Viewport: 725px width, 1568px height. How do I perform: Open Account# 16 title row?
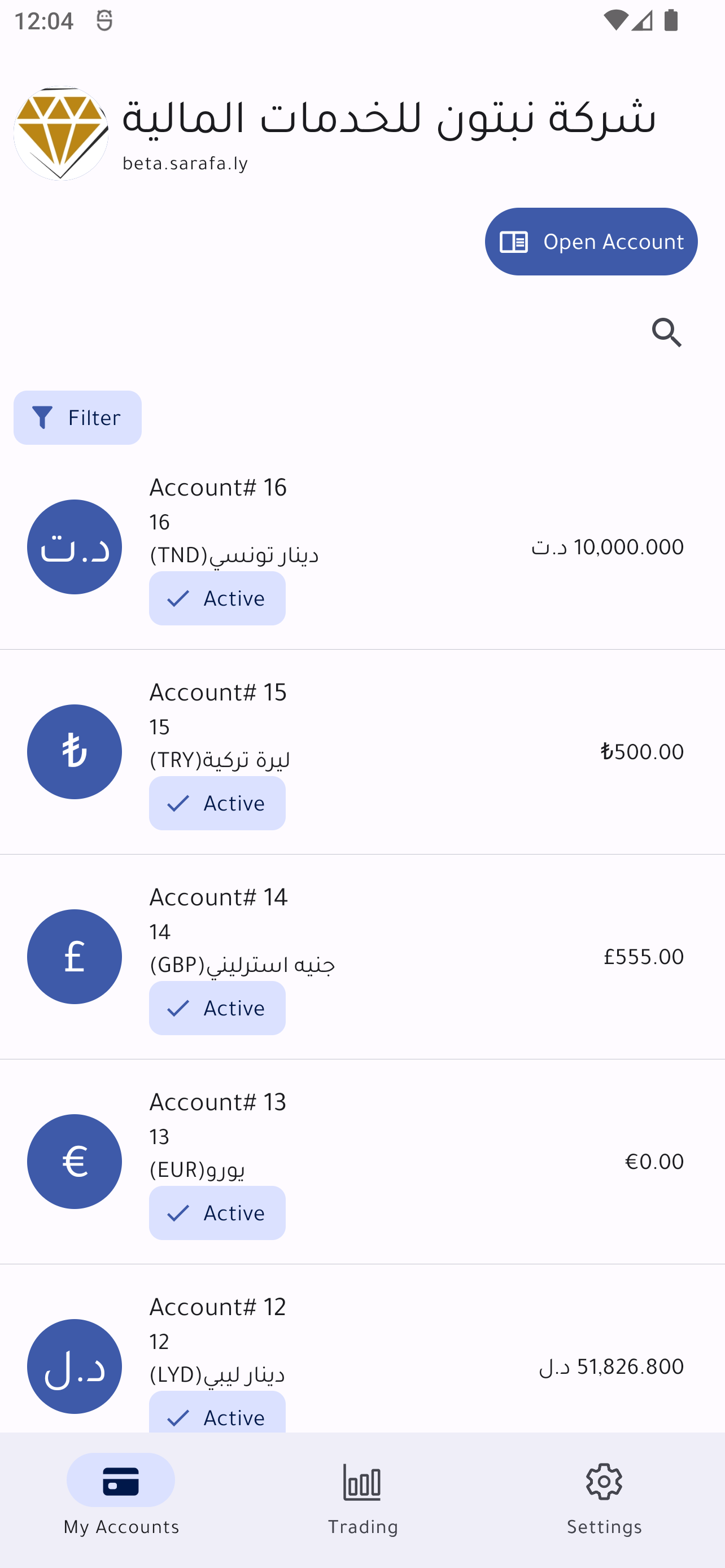click(218, 488)
